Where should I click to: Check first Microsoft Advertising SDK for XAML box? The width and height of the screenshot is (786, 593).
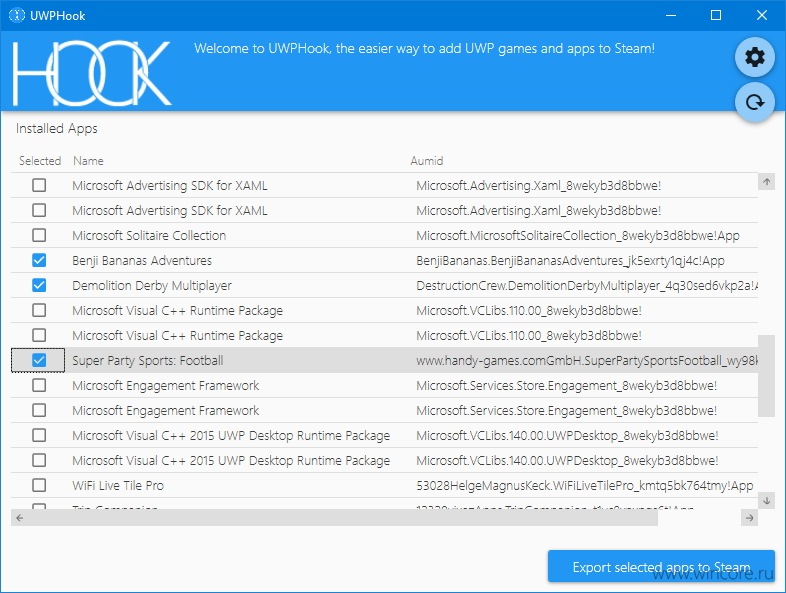(39, 185)
